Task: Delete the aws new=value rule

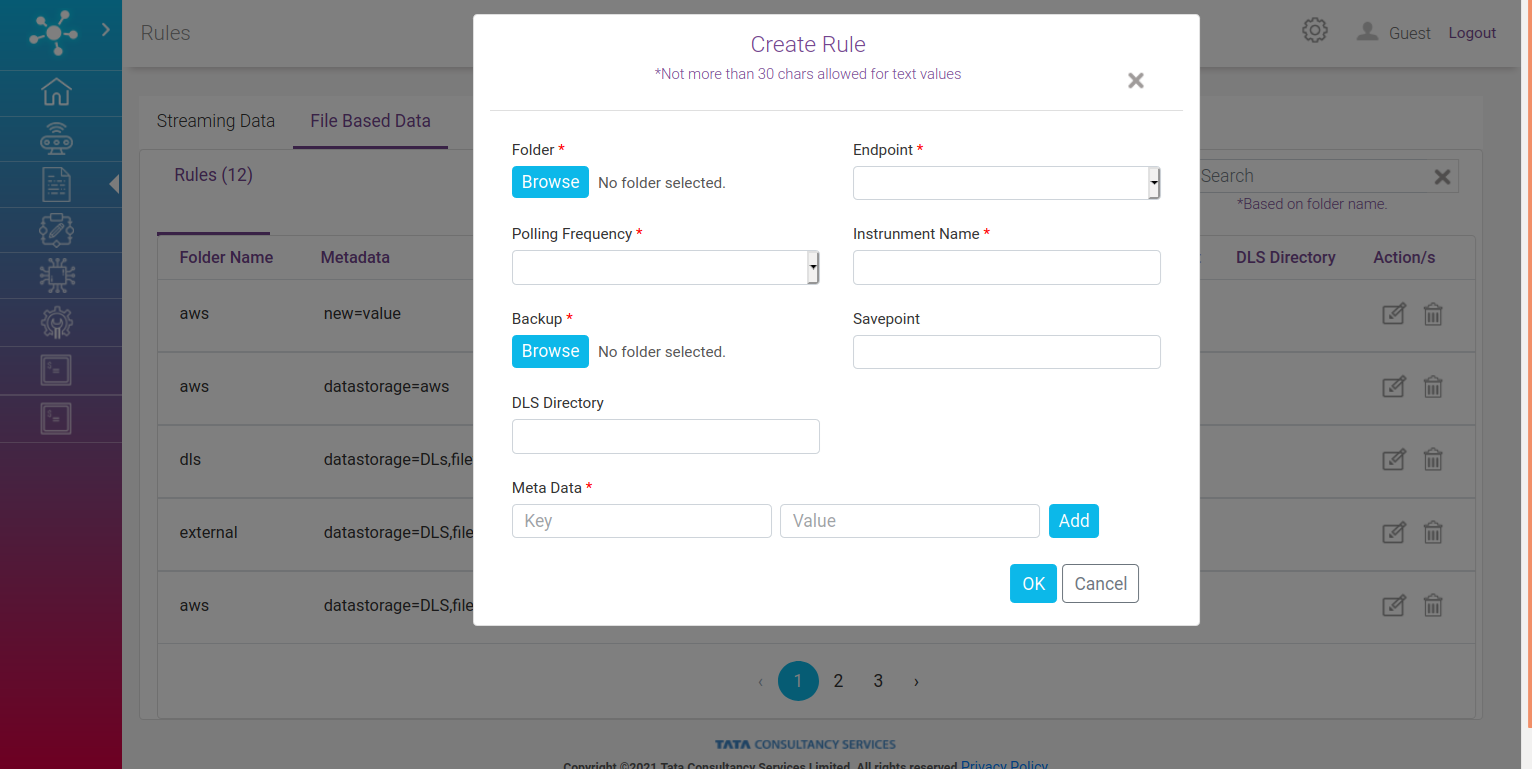Action: (x=1433, y=314)
